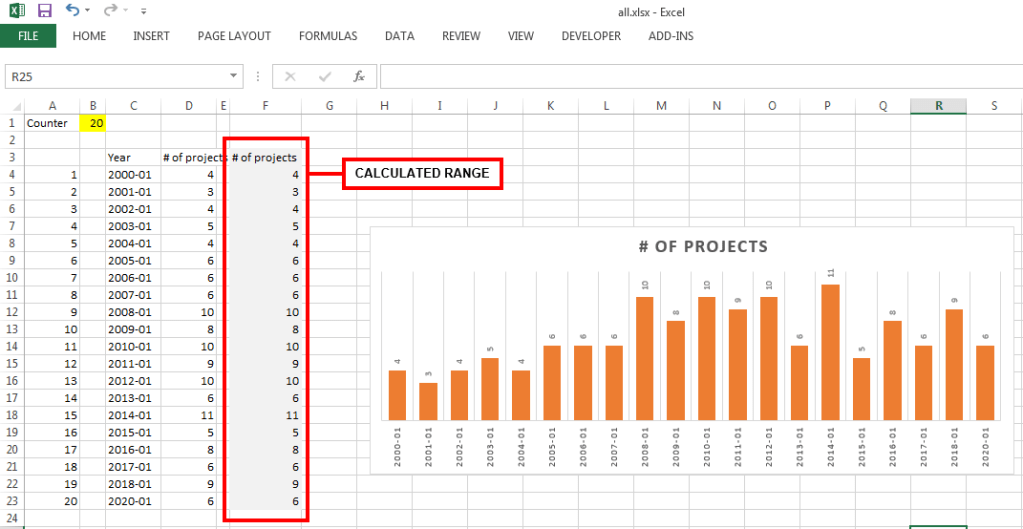Viewport: 1023px width, 529px height.
Task: Expand the Name Box dropdown arrow
Action: [234, 76]
